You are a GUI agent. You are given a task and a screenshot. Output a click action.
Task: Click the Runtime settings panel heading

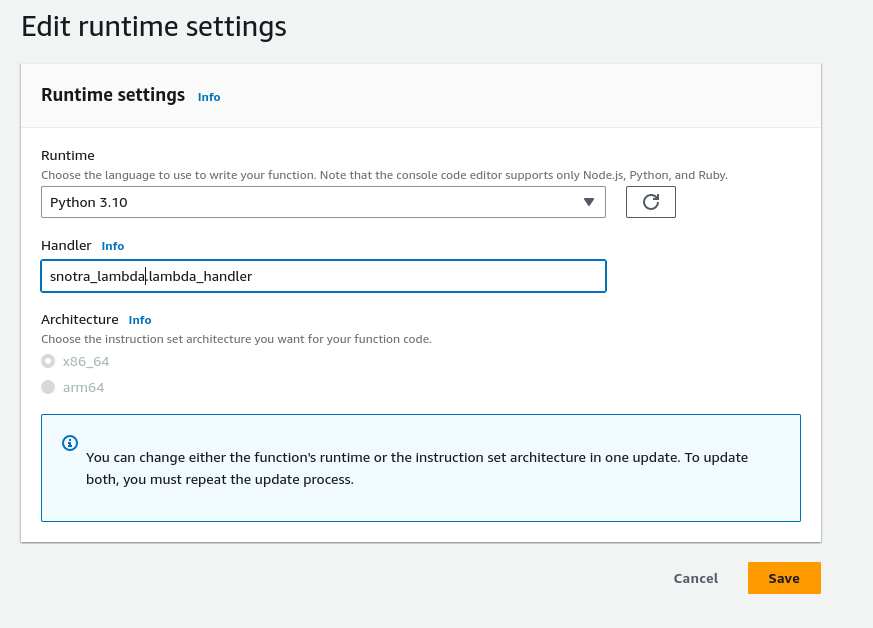click(113, 95)
